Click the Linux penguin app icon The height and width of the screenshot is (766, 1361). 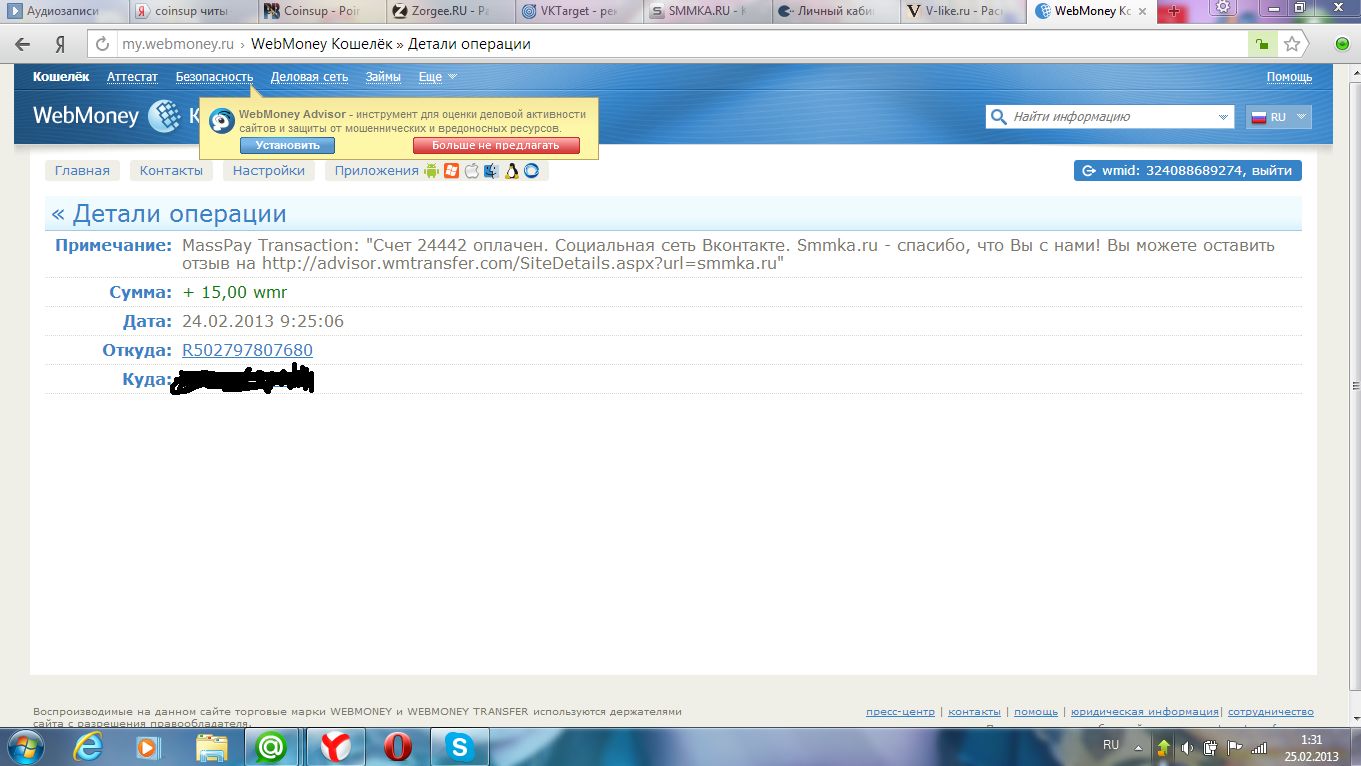[x=511, y=171]
